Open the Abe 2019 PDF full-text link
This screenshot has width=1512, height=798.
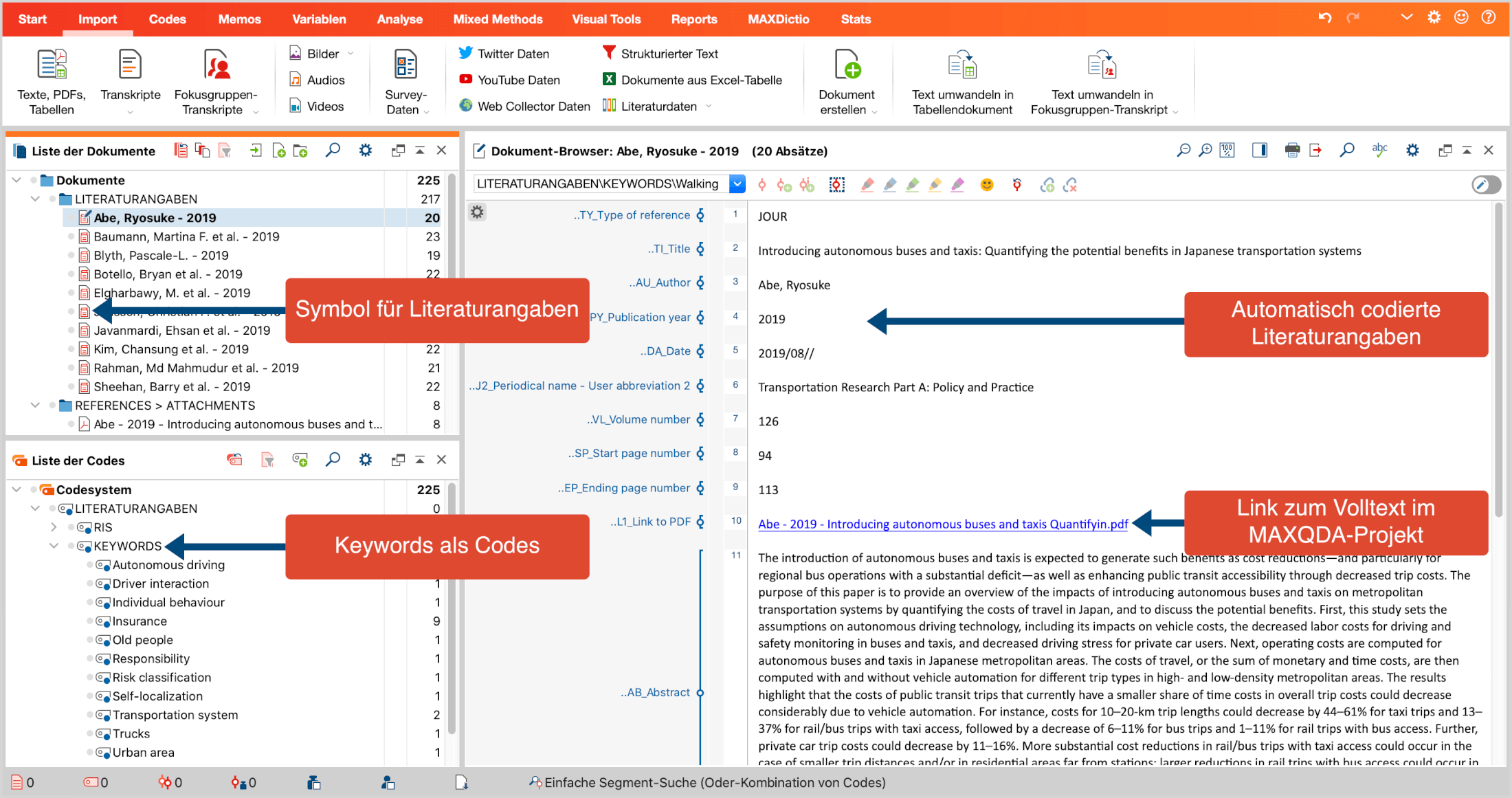(943, 524)
